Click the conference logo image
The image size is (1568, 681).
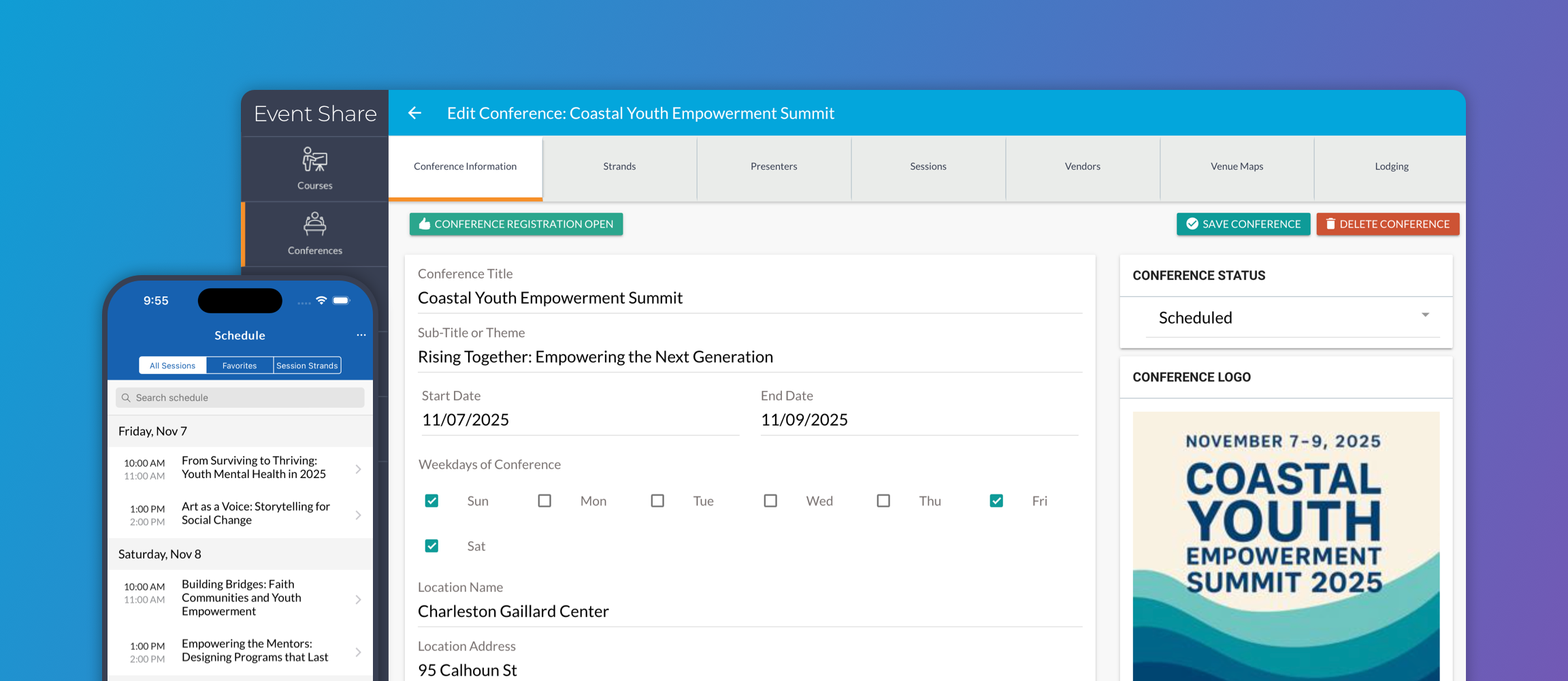tap(1286, 545)
